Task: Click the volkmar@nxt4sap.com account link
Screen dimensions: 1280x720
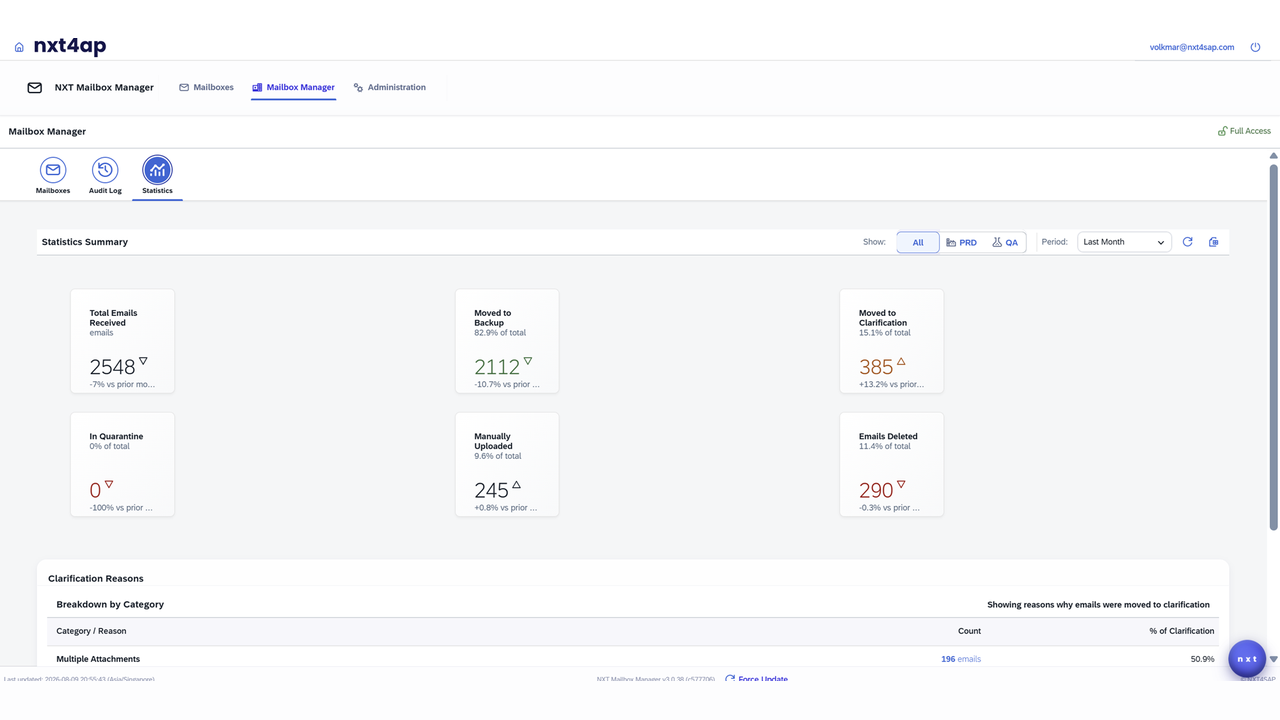Action: (x=1192, y=47)
